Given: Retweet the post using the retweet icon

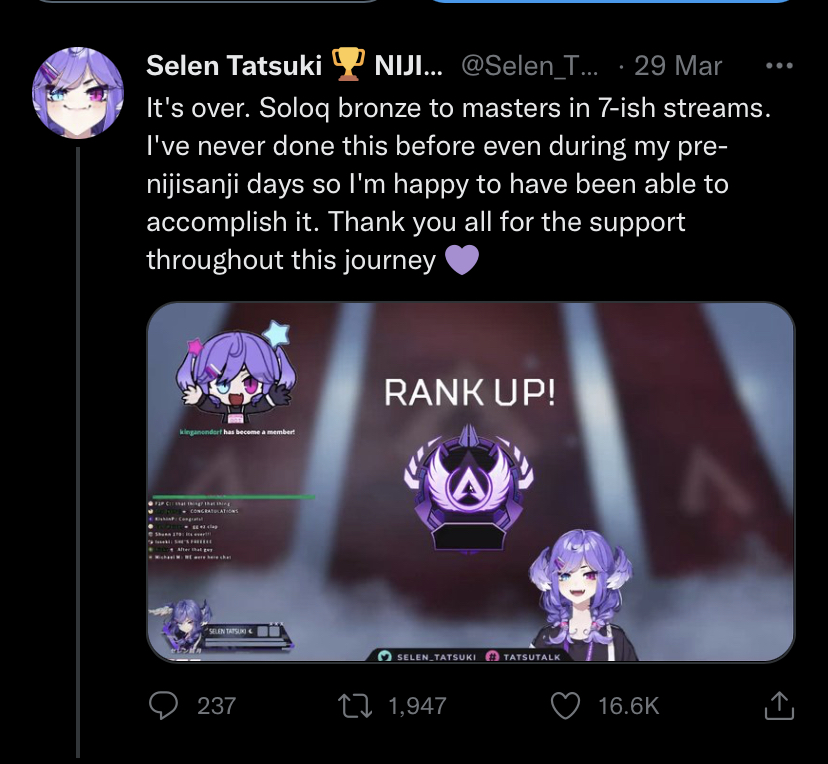Looking at the screenshot, I should point(355,706).
